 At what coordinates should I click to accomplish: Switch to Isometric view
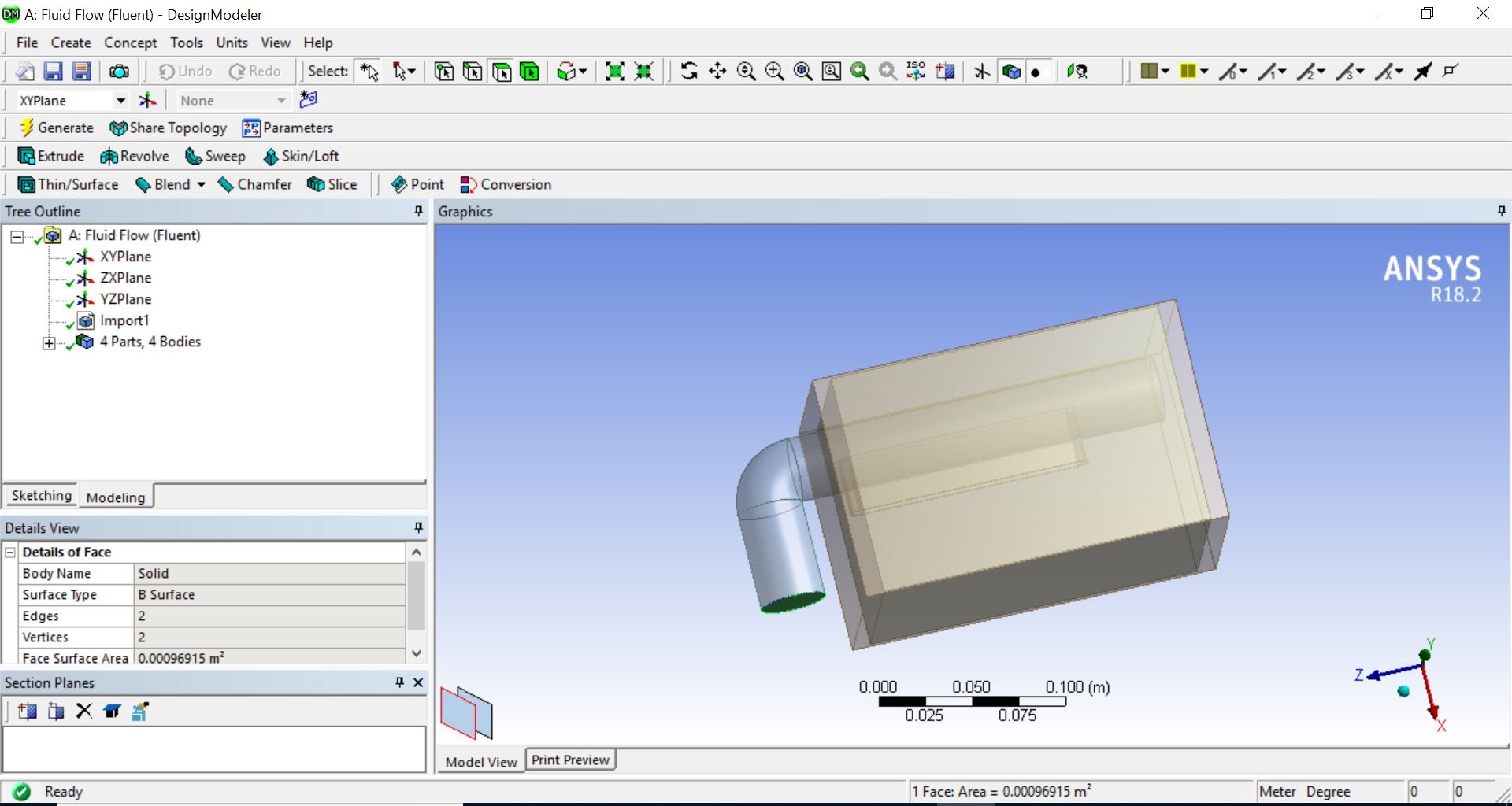917,71
